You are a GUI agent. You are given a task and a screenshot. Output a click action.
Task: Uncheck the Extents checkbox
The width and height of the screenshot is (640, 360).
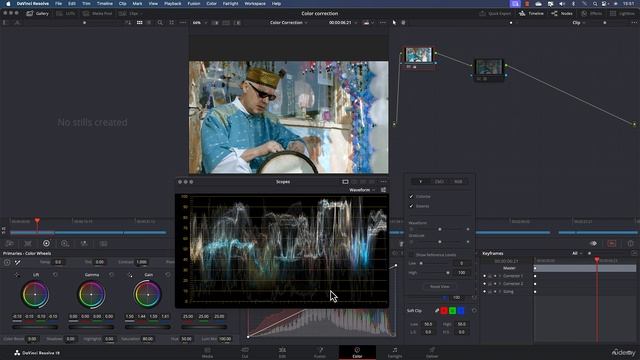click(411, 206)
